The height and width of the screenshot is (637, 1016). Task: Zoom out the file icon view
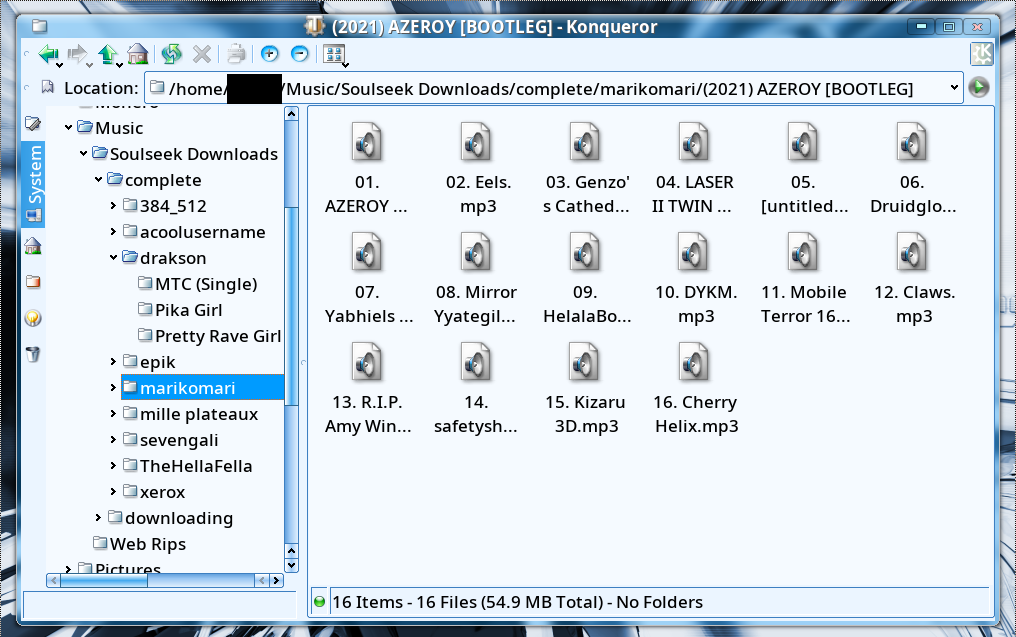(299, 54)
